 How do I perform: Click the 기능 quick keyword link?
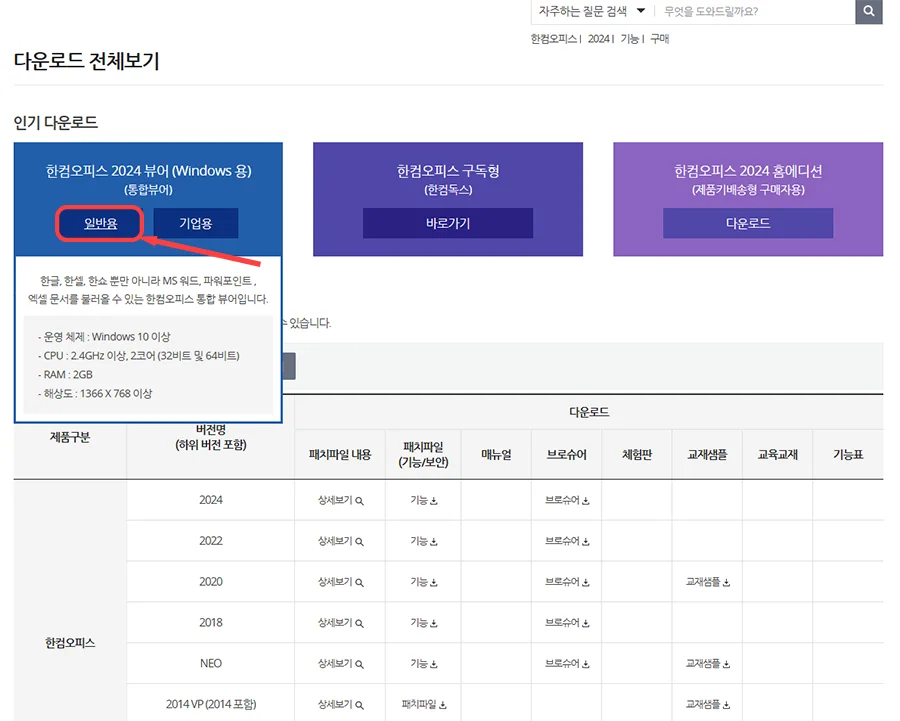629,38
